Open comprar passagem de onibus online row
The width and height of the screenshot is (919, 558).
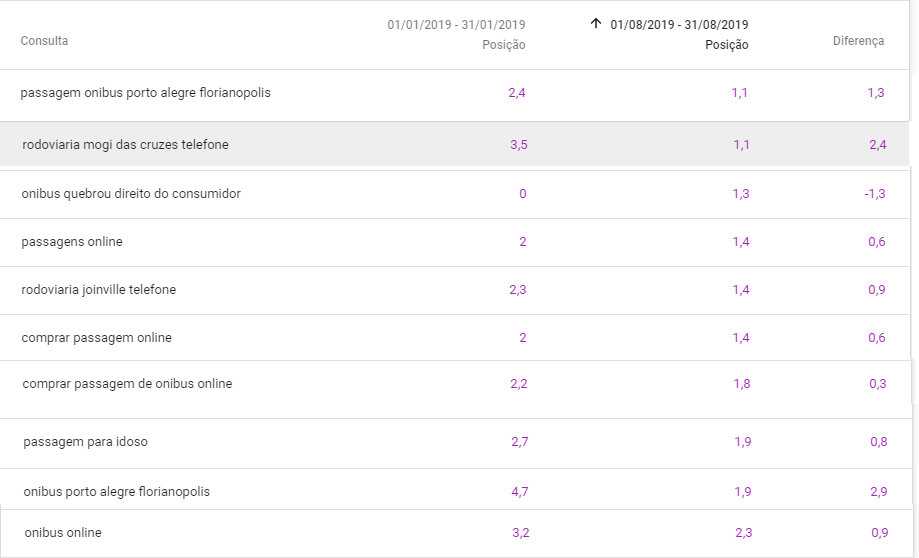point(127,384)
